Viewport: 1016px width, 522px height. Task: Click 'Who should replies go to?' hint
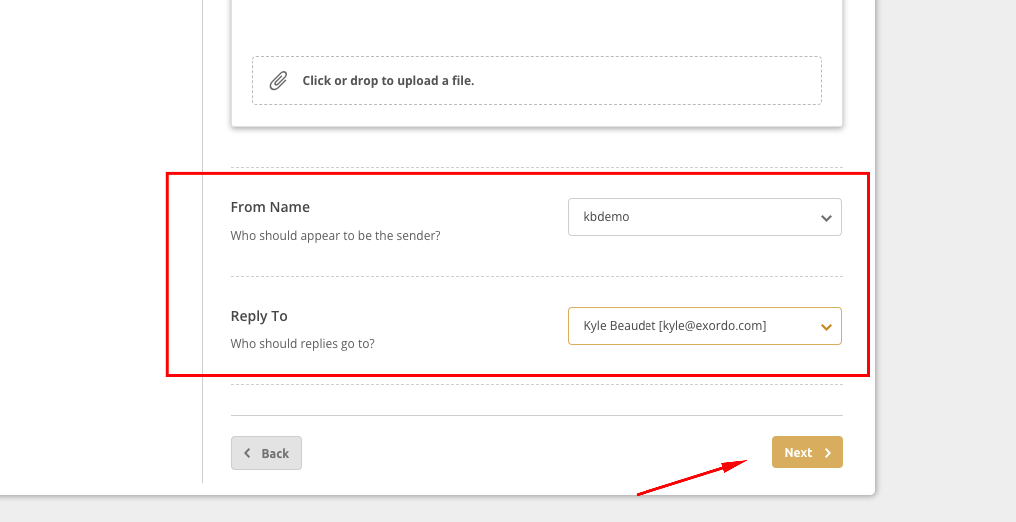coord(303,344)
